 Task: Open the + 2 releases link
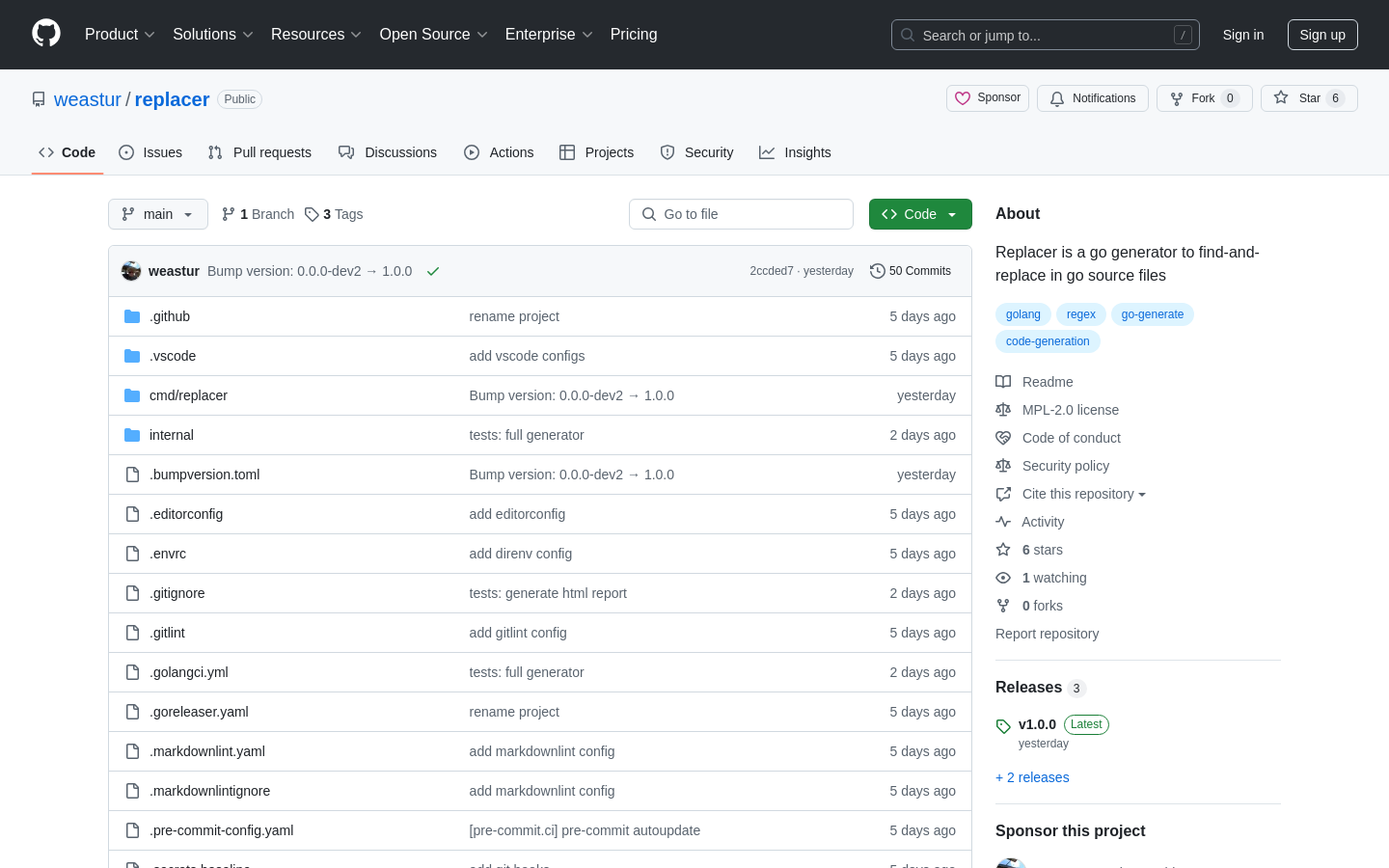point(1032,777)
